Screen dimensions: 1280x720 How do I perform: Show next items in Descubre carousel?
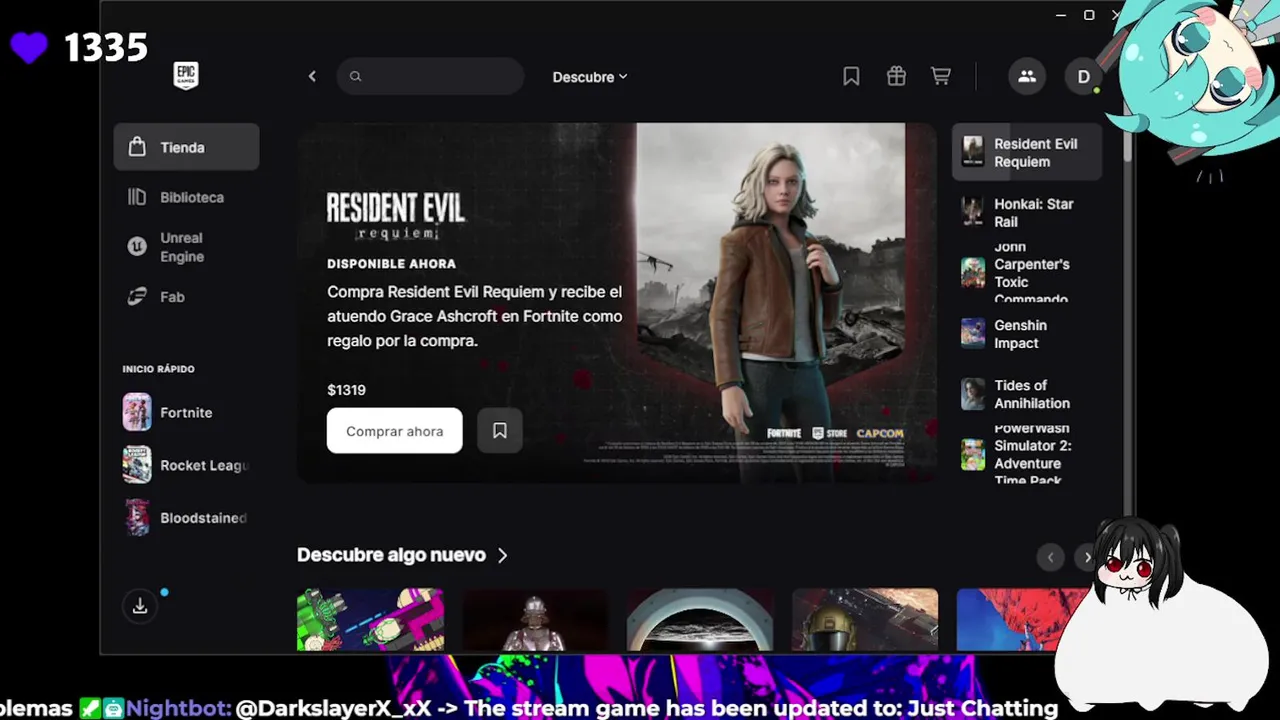pos(1087,557)
